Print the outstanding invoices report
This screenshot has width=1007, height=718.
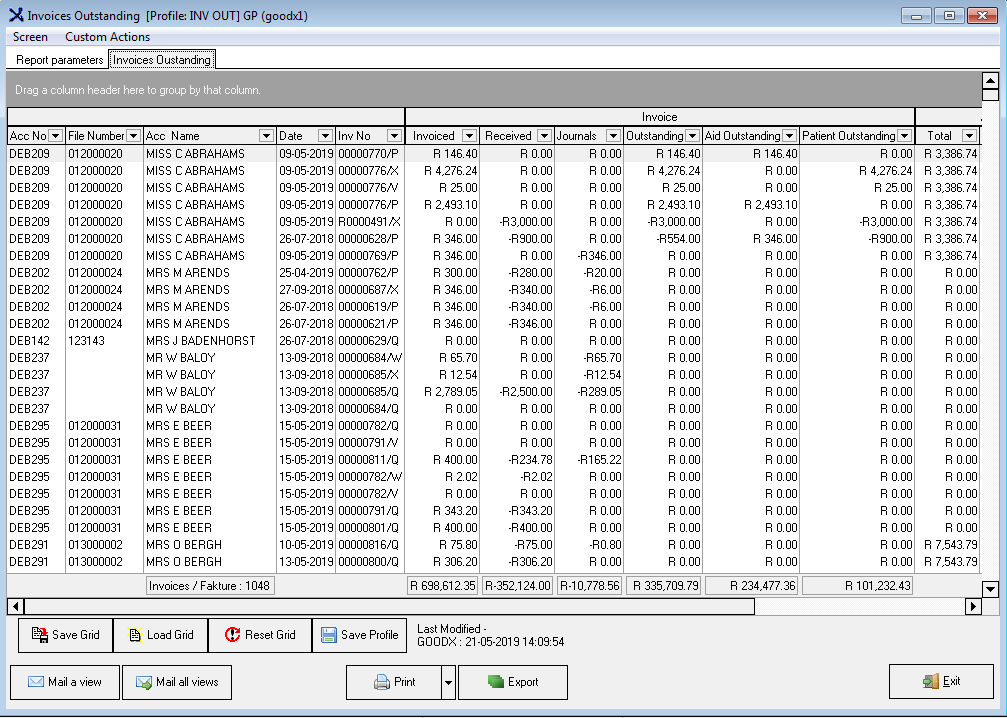coord(394,682)
